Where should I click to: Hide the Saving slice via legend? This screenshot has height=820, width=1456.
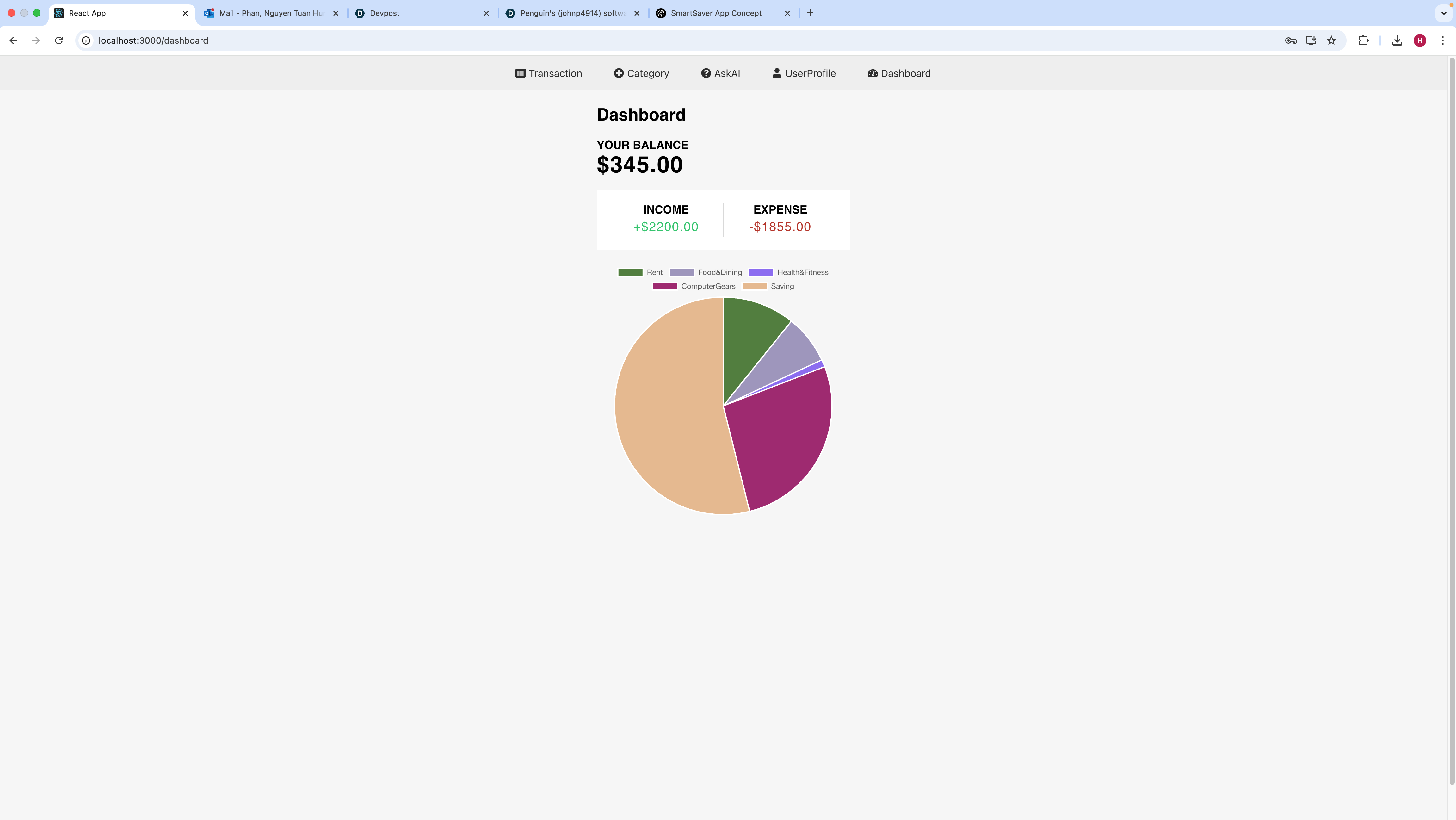(x=782, y=287)
